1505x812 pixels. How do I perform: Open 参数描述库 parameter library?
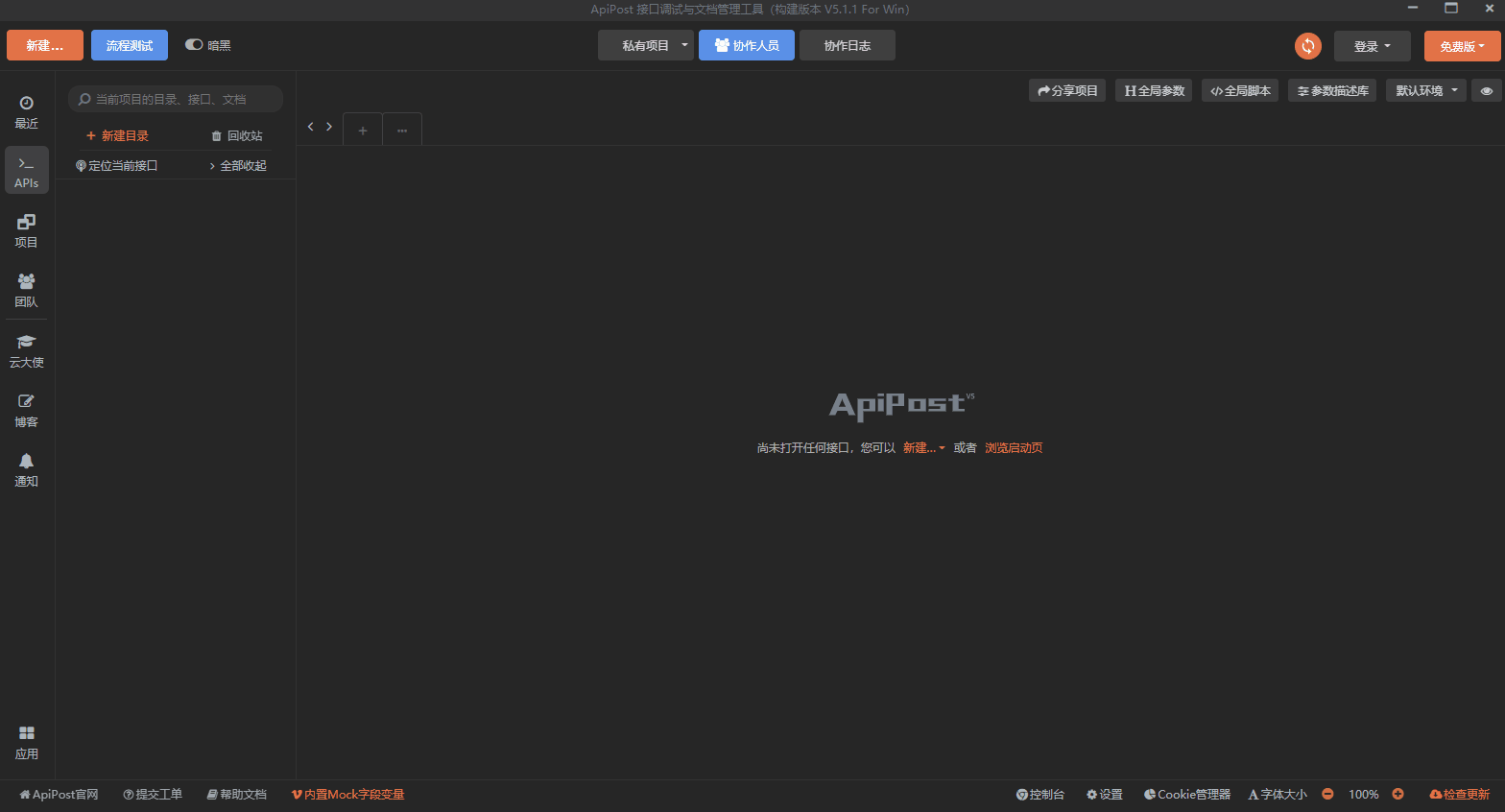point(1332,91)
